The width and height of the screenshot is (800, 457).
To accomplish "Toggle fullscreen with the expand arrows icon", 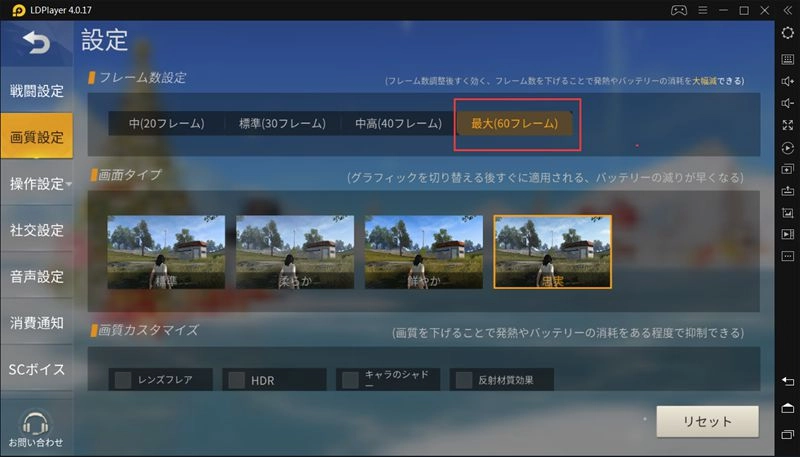I will coord(788,125).
